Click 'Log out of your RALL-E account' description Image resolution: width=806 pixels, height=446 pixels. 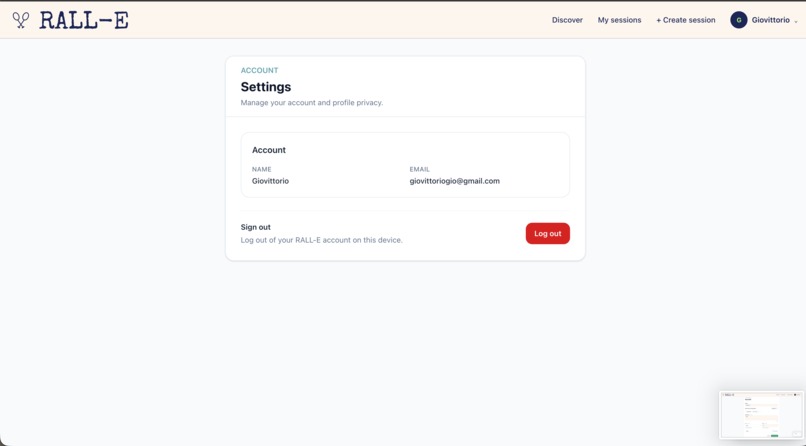tap(321, 240)
